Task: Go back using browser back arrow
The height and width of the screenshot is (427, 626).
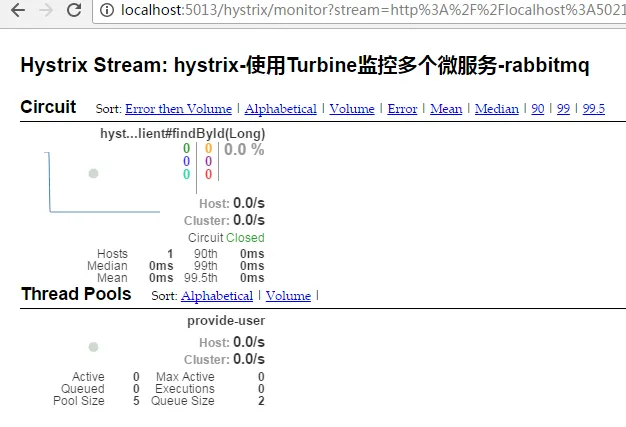Action: pyautogui.click(x=18, y=10)
